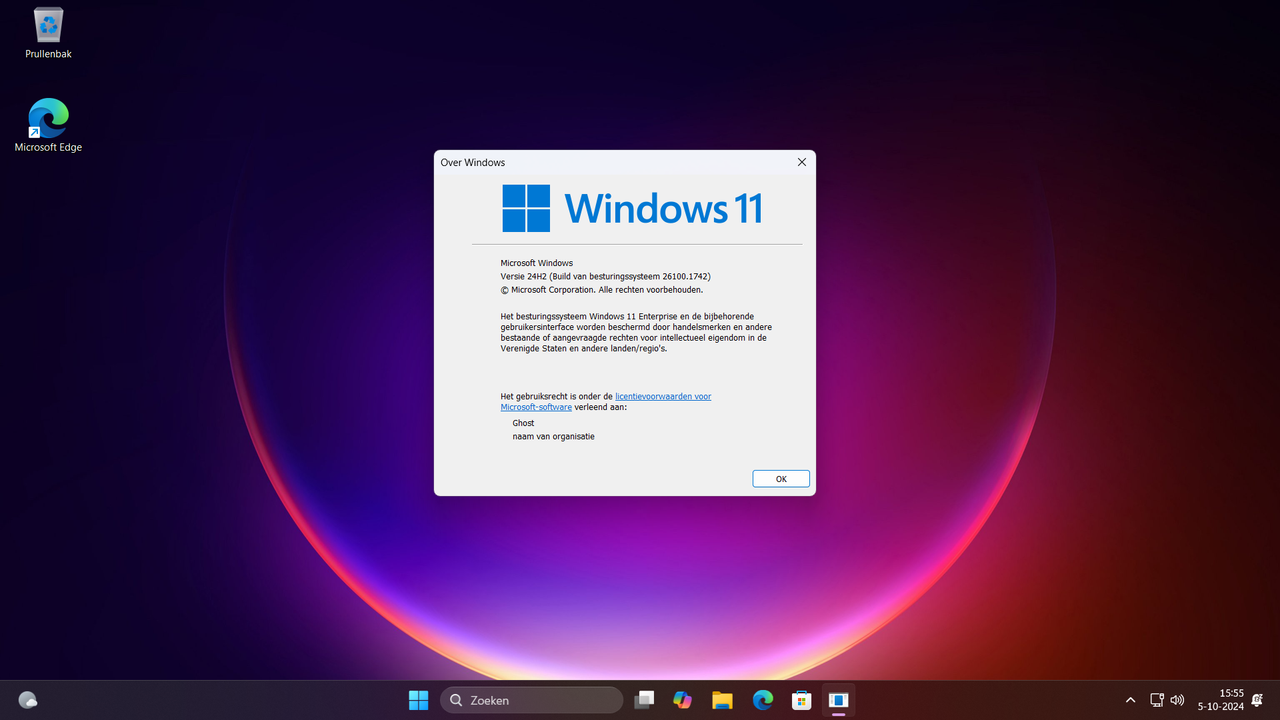
Task: Open the weather widgets button
Action: (x=28, y=700)
